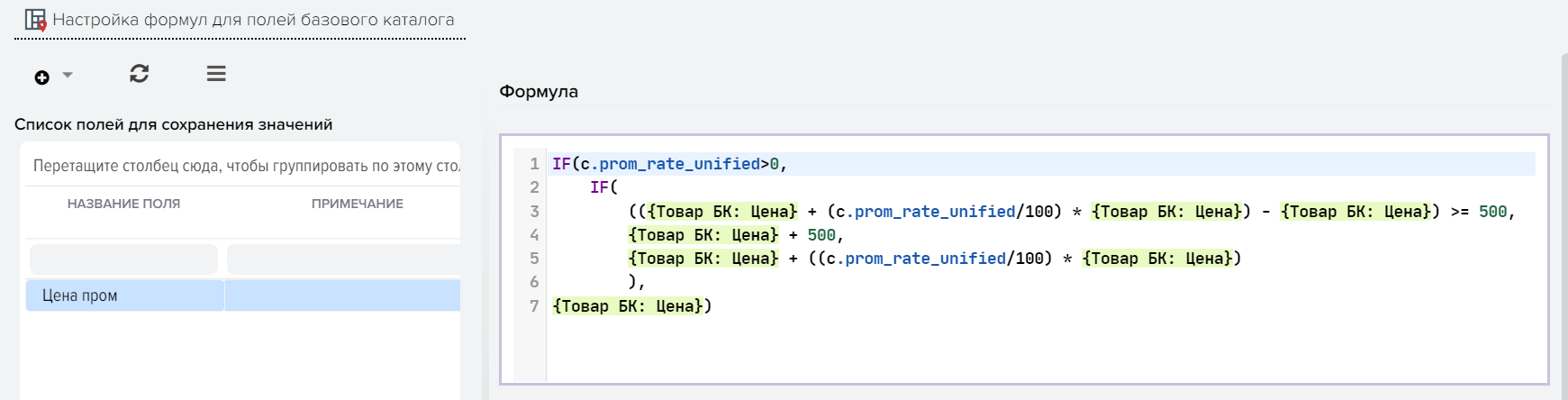The height and width of the screenshot is (400, 1568).
Task: Focus the filter box under ПРИМЕЧАНИЕ
Action: click(x=343, y=259)
